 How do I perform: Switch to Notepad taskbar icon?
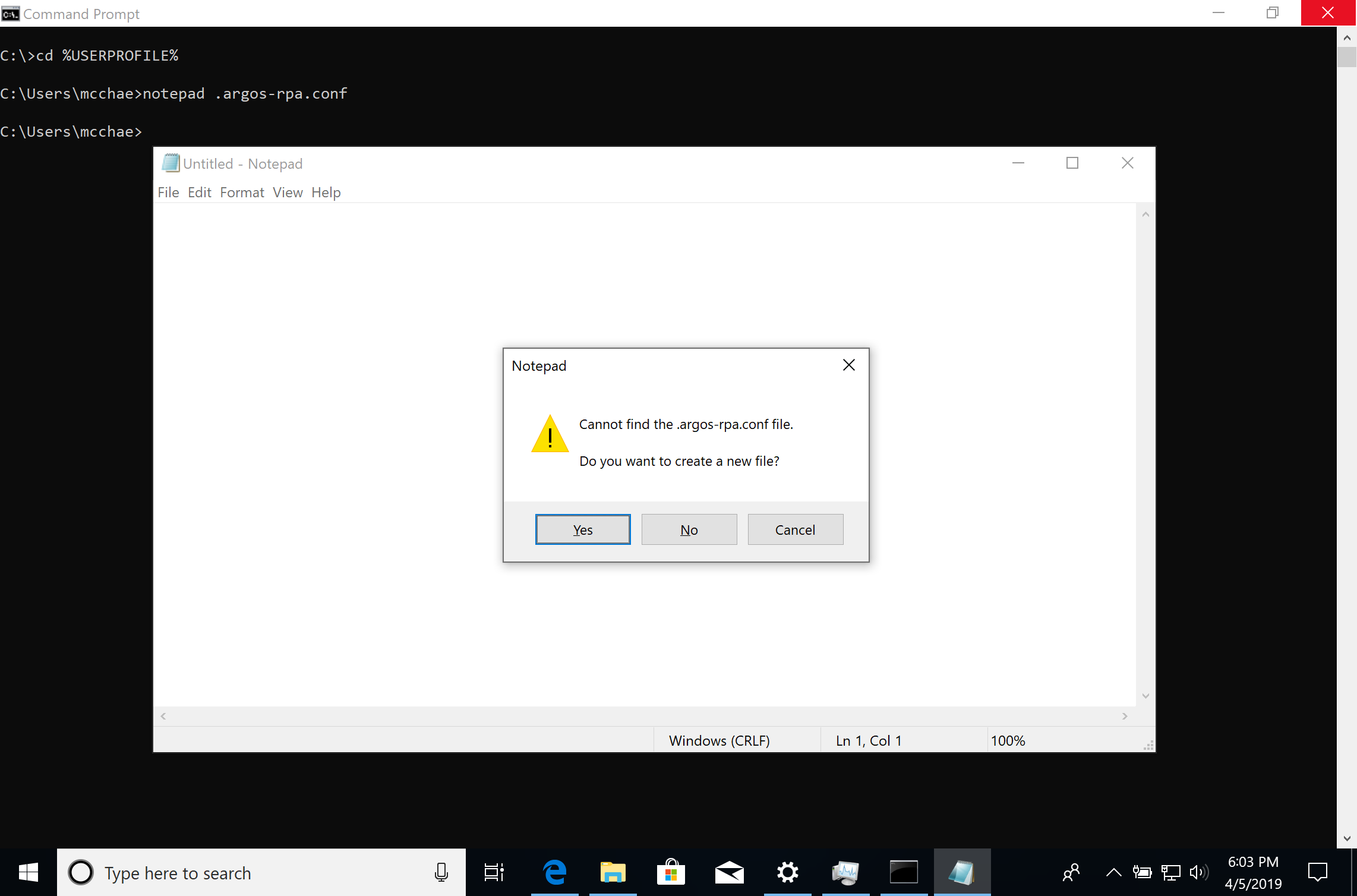[x=962, y=872]
